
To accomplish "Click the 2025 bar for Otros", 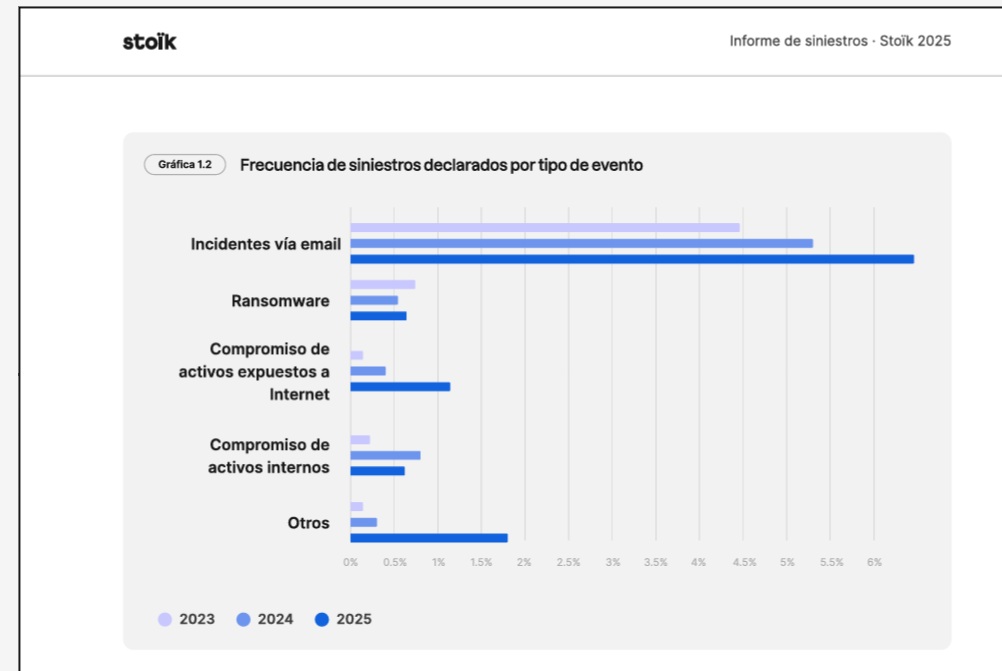I will click(428, 538).
